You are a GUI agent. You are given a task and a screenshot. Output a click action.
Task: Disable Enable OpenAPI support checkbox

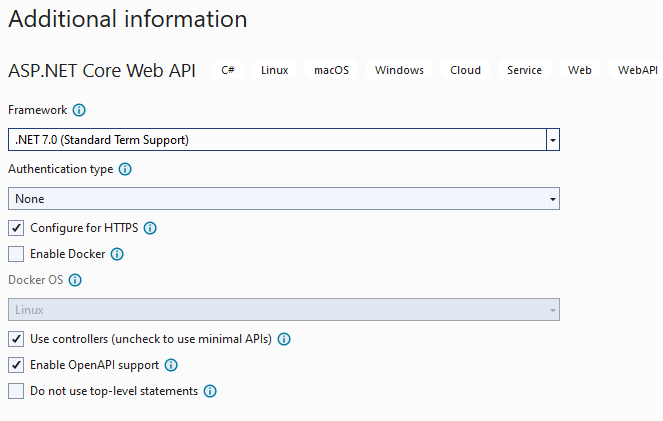click(16, 365)
